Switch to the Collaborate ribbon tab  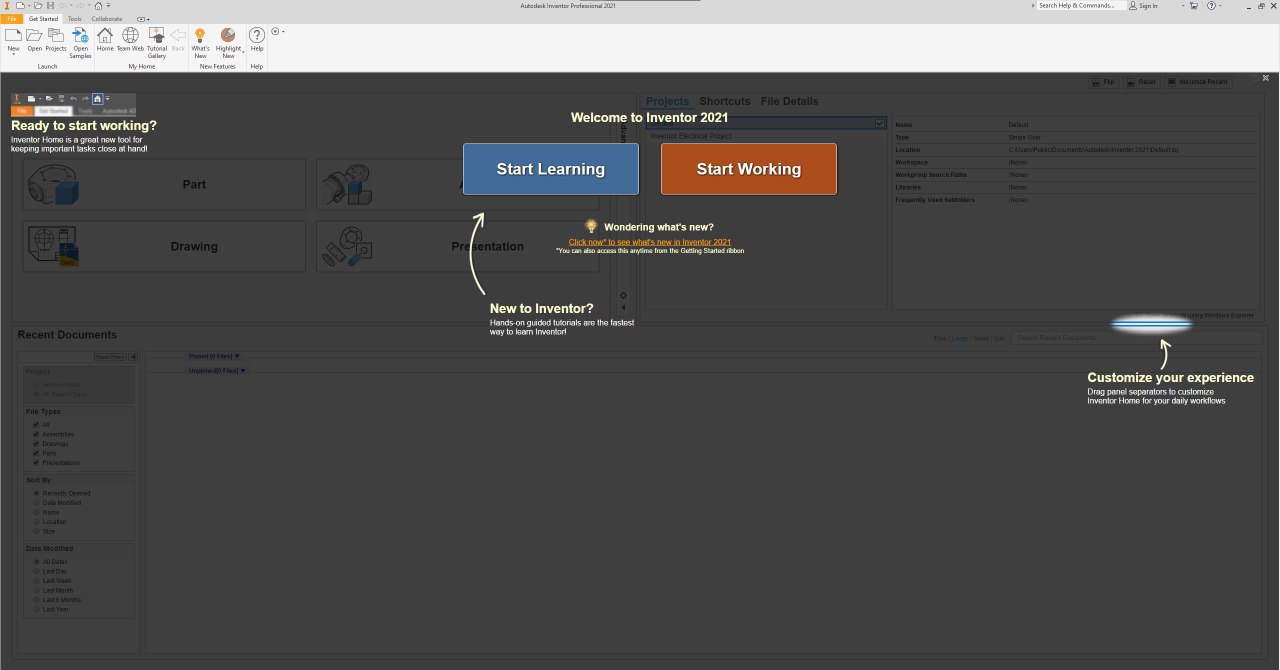coord(107,18)
